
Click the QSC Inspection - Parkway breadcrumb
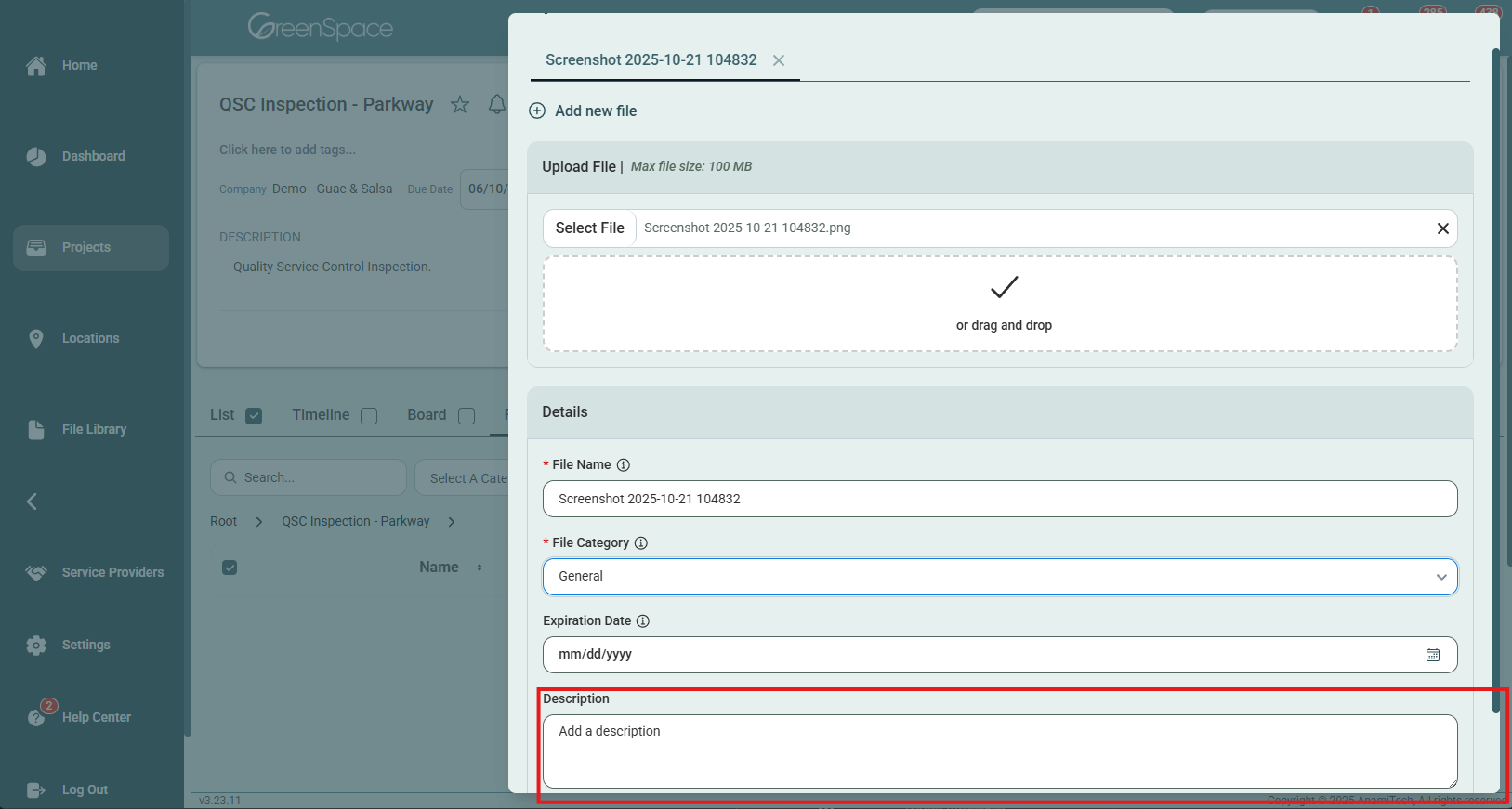[356, 522]
